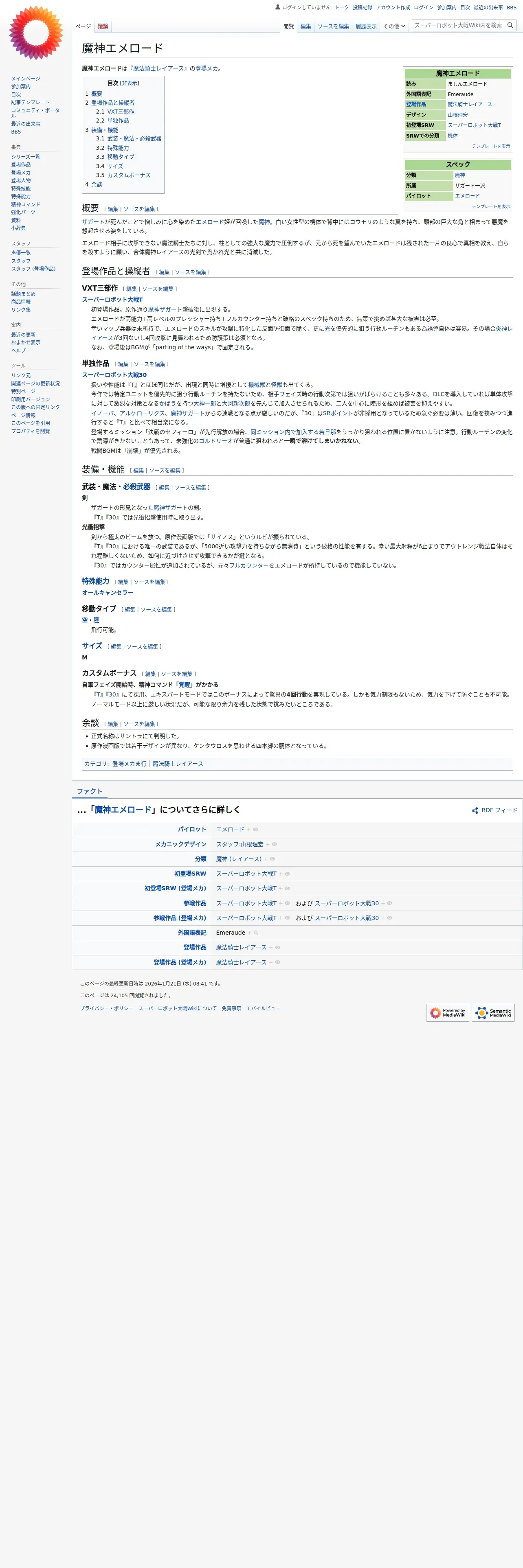Click plus icon after スーパーロボット大戦30 in 参戦作品 (登場メカ) row

coord(383,918)
